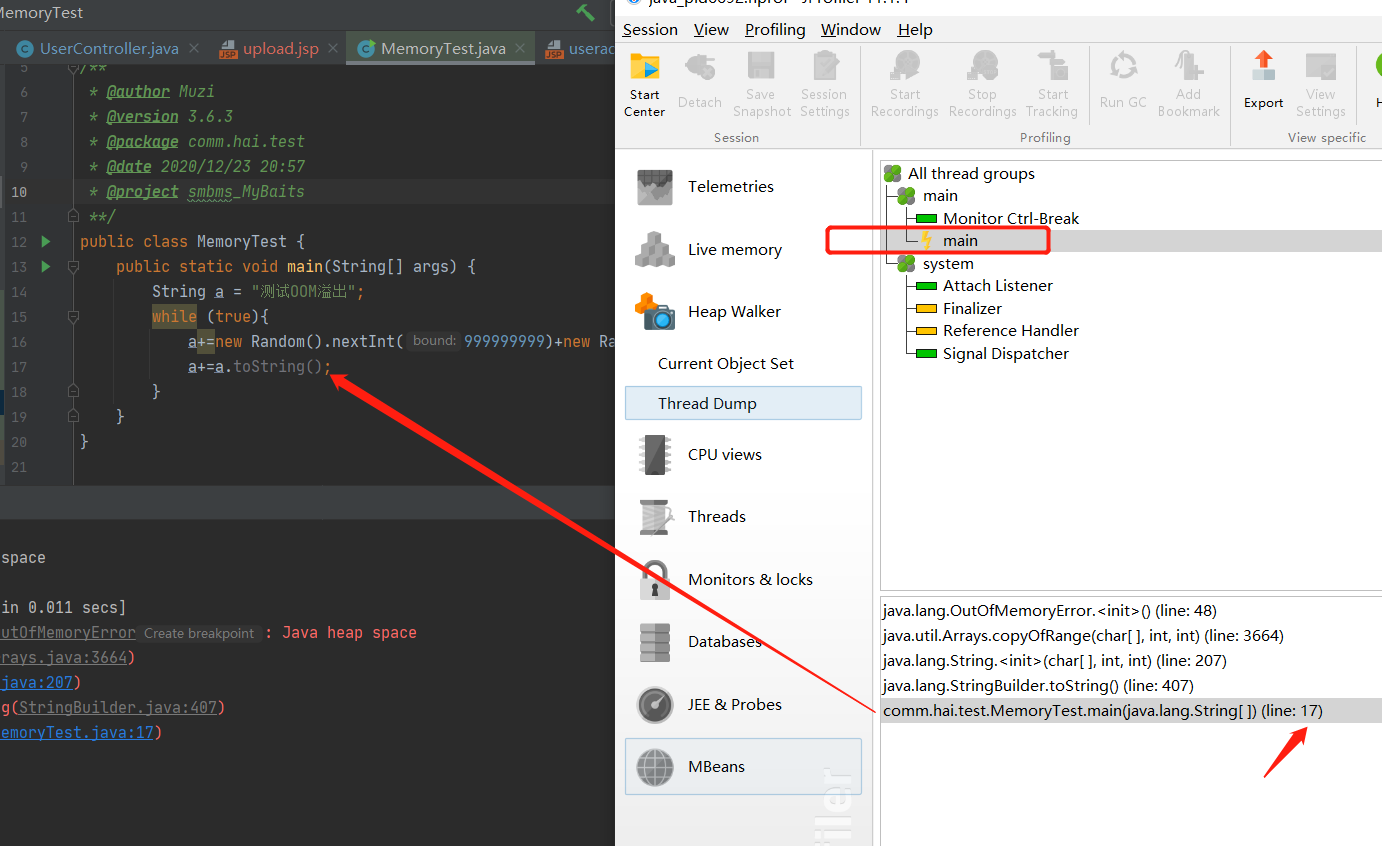Select the Monitor Ctrl-Break thread
1382x846 pixels.
(x=1011, y=218)
